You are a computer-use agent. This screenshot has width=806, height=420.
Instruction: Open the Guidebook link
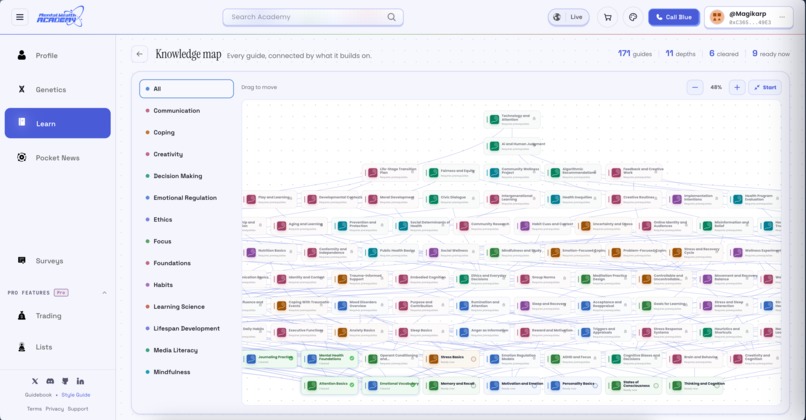coord(38,395)
